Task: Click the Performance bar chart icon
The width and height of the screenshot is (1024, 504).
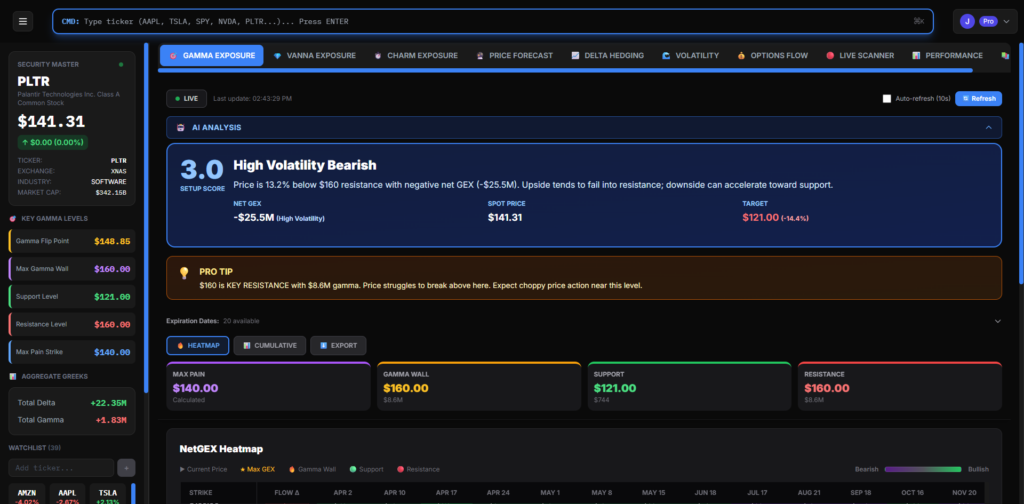Action: point(916,55)
